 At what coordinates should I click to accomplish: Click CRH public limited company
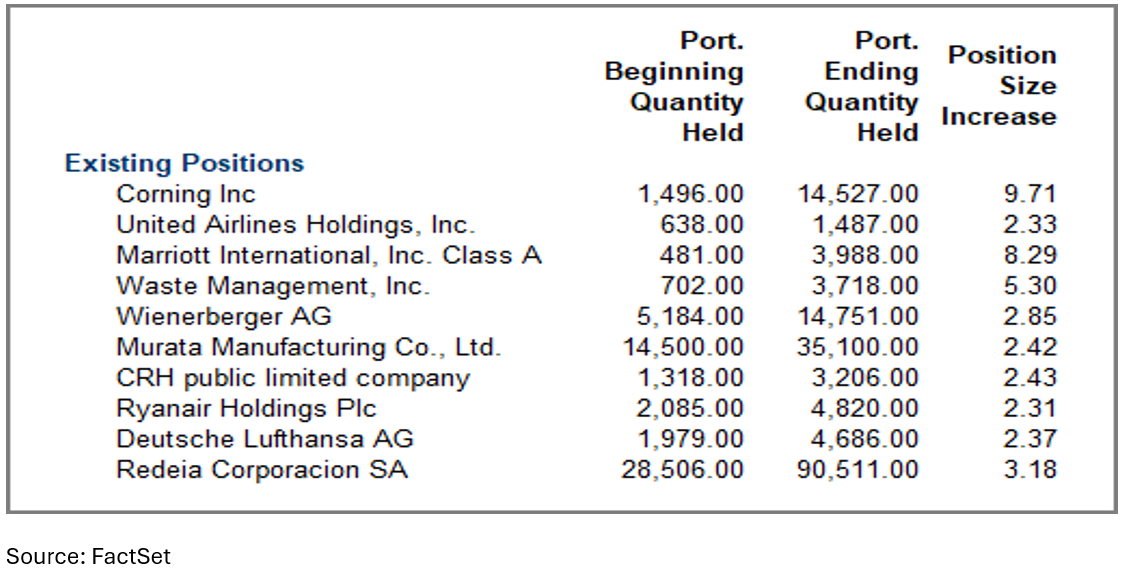point(293,378)
